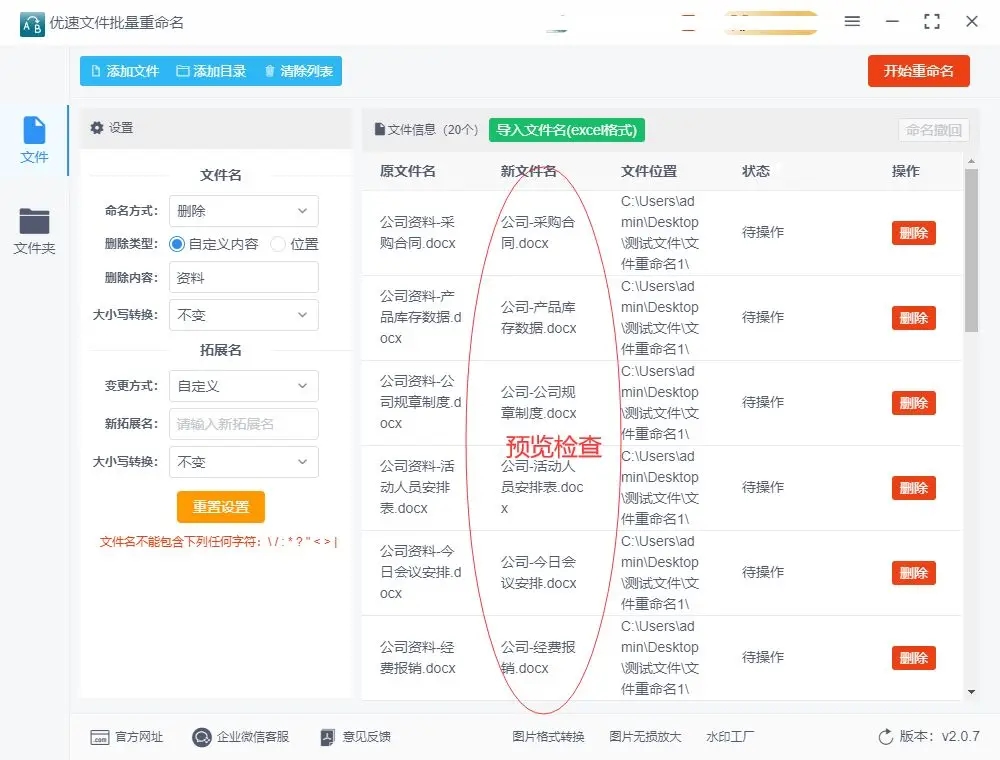Click 待操作 status in 采购合同 row
1000x760 pixels.
pyautogui.click(x=763, y=232)
